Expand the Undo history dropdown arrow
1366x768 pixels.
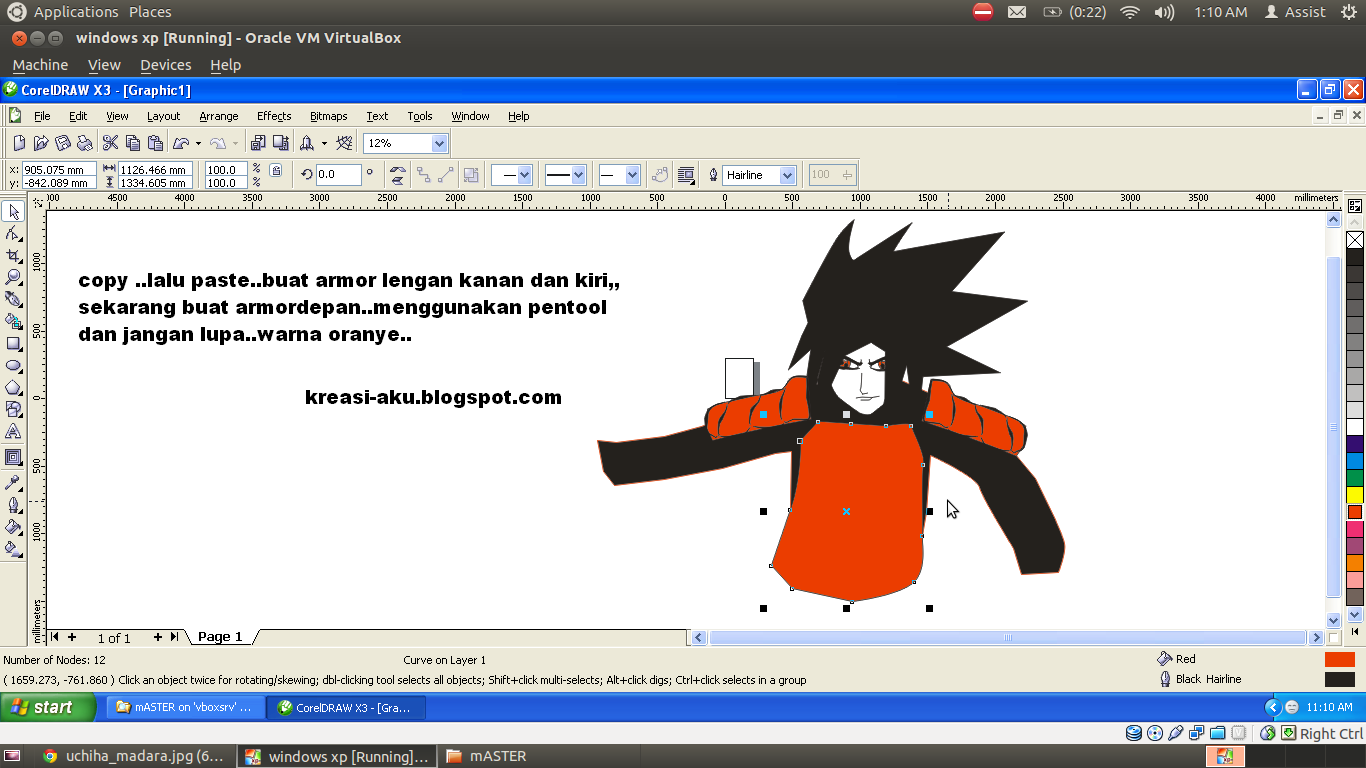pos(198,143)
